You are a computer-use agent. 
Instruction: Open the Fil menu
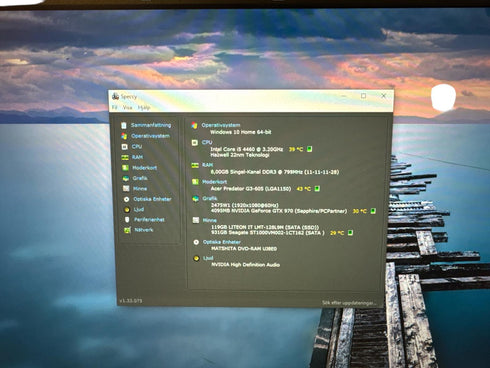tap(114, 107)
